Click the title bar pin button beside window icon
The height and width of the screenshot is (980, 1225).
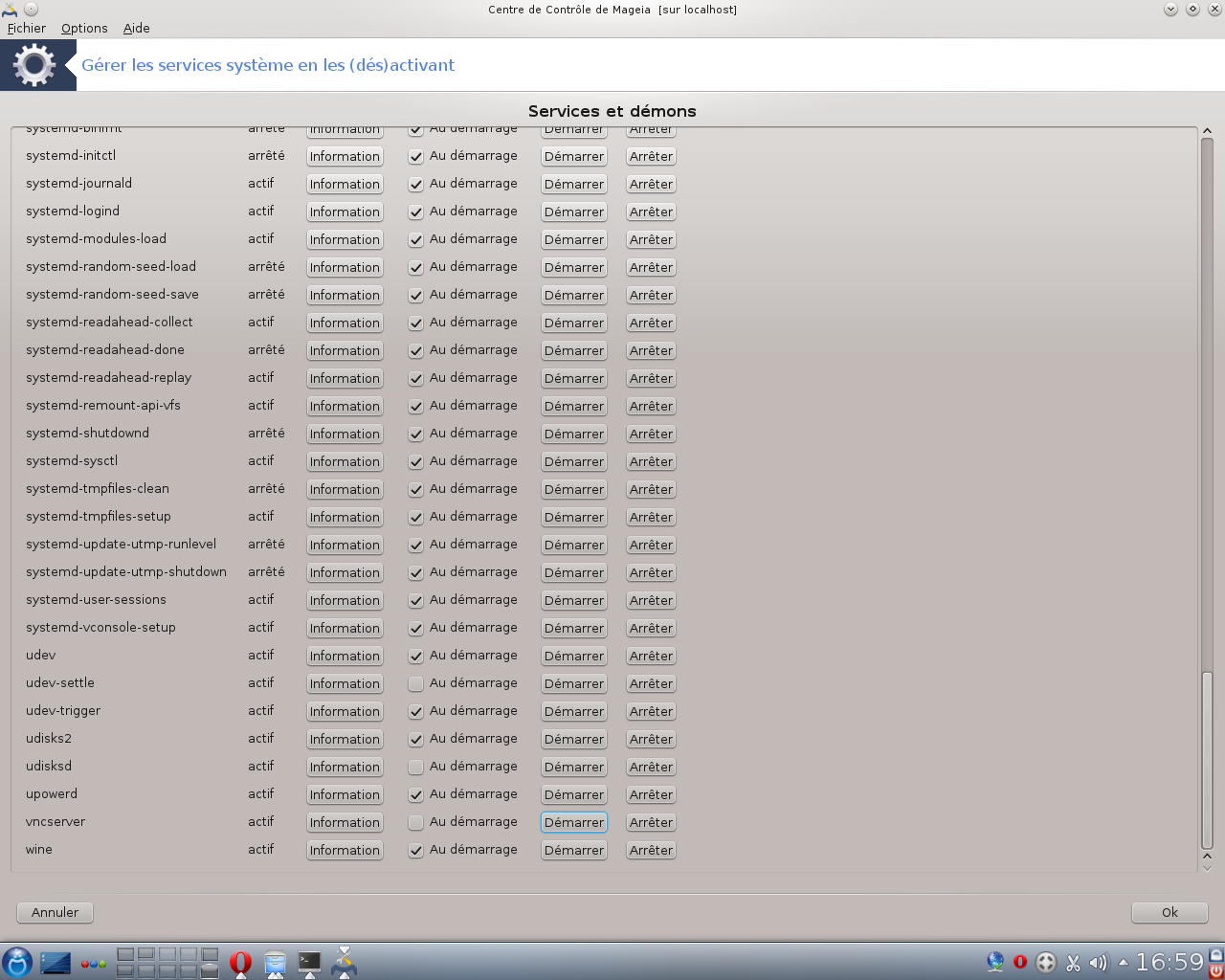pos(31,10)
